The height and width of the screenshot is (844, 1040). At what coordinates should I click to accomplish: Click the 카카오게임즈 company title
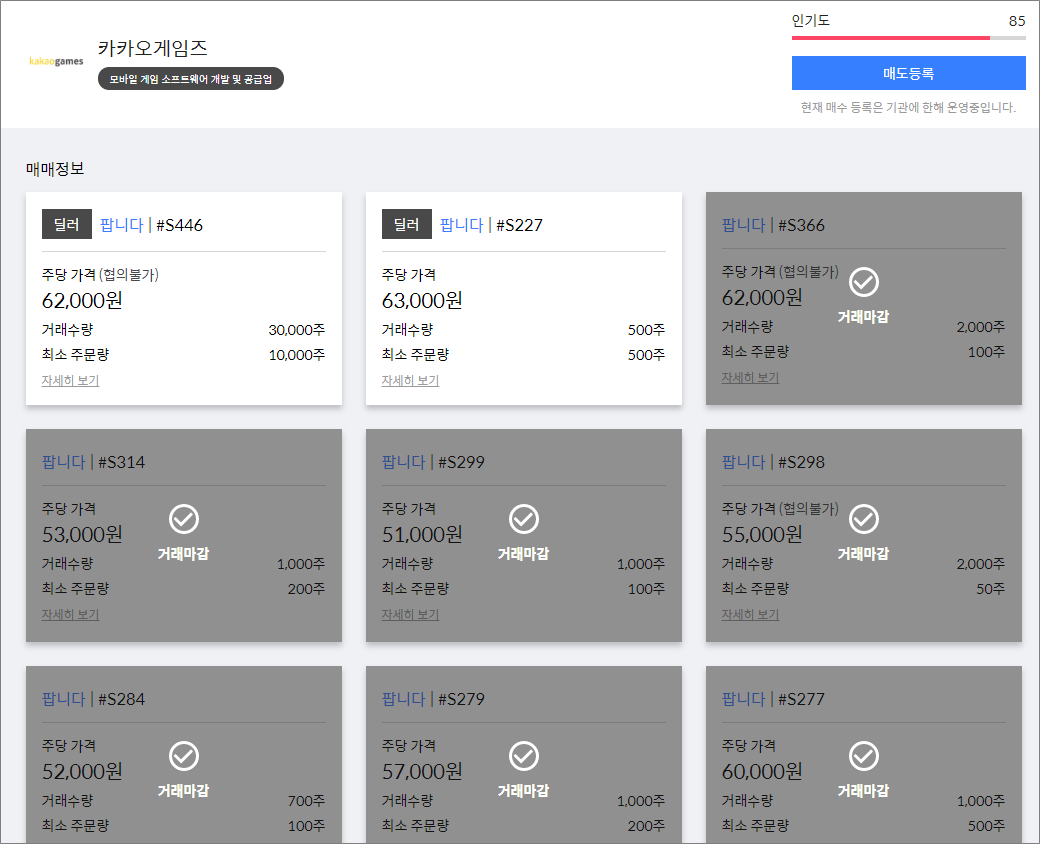(x=153, y=48)
